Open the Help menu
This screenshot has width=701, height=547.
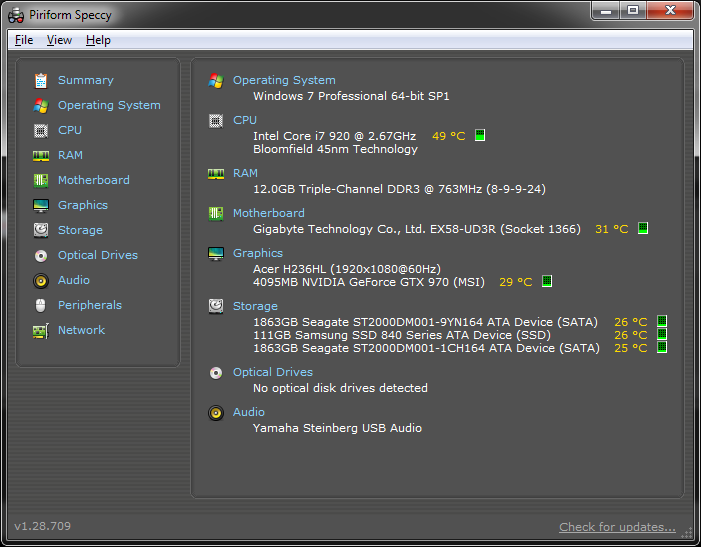pos(98,40)
